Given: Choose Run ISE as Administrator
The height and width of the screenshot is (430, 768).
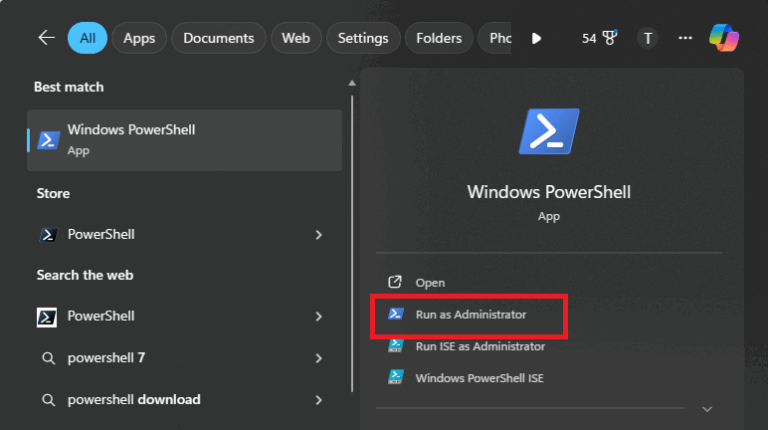Looking at the screenshot, I should click(480, 346).
